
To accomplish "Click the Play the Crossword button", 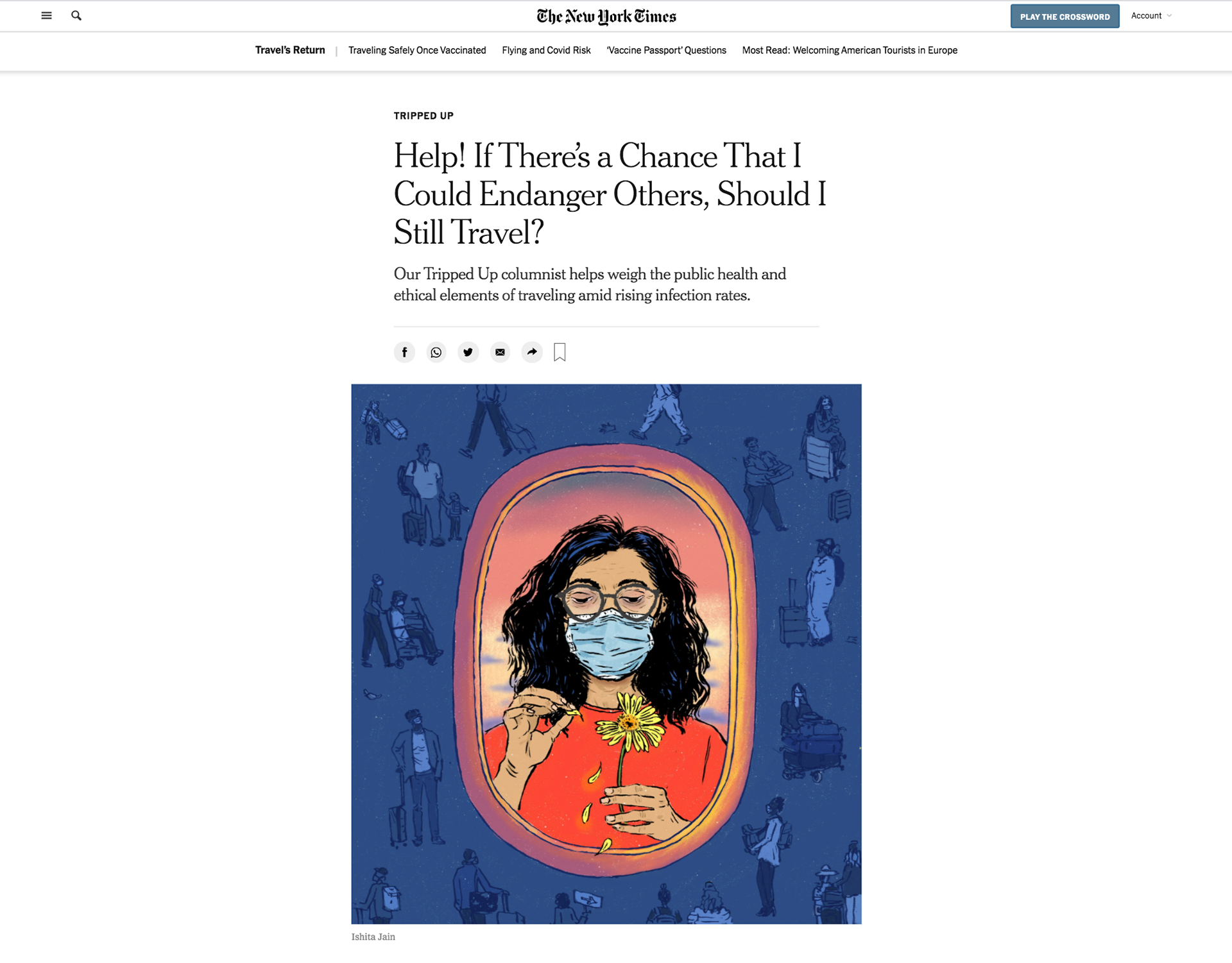I will click(x=1065, y=17).
